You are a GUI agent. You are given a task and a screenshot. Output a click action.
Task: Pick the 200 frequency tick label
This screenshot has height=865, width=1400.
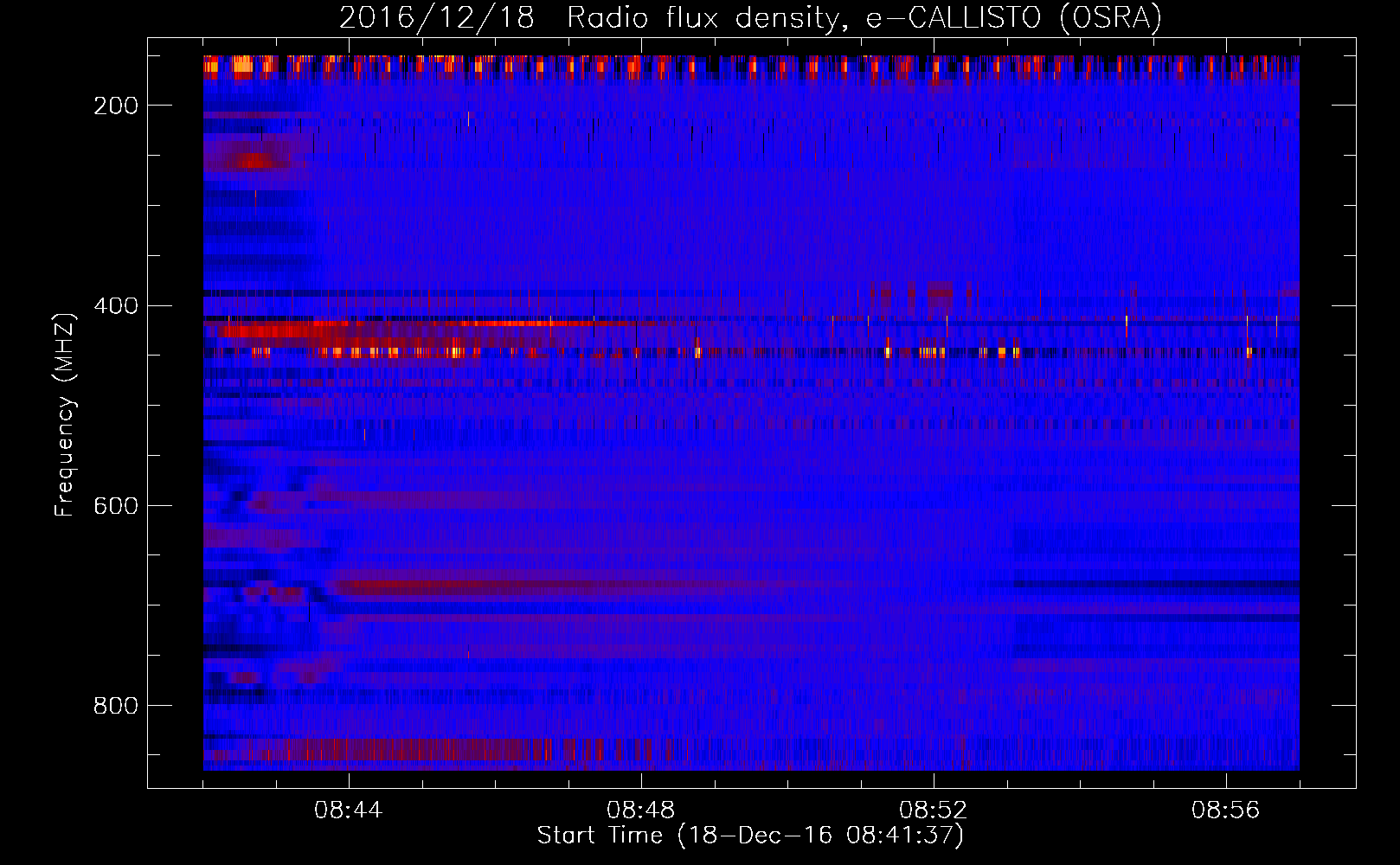(116, 106)
